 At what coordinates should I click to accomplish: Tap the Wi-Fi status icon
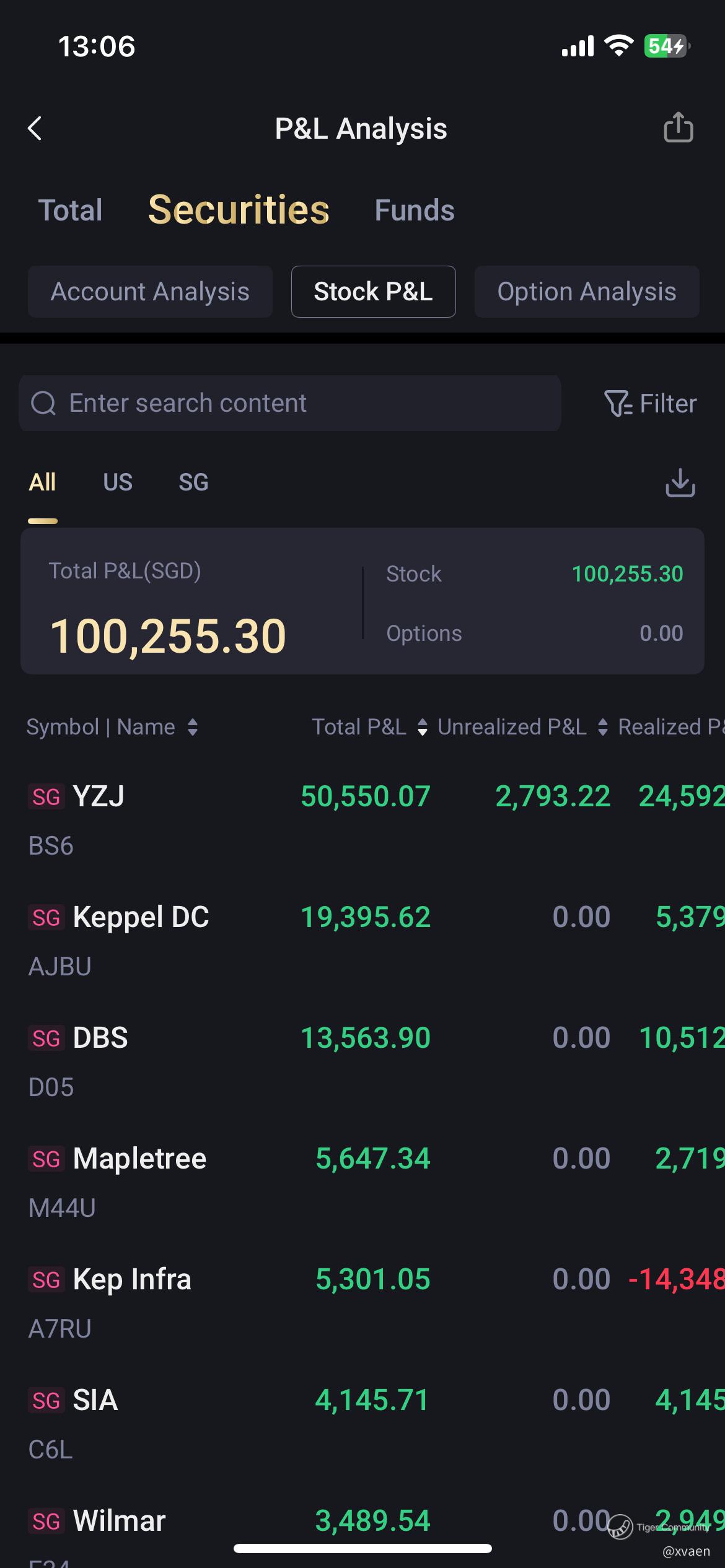click(618, 46)
